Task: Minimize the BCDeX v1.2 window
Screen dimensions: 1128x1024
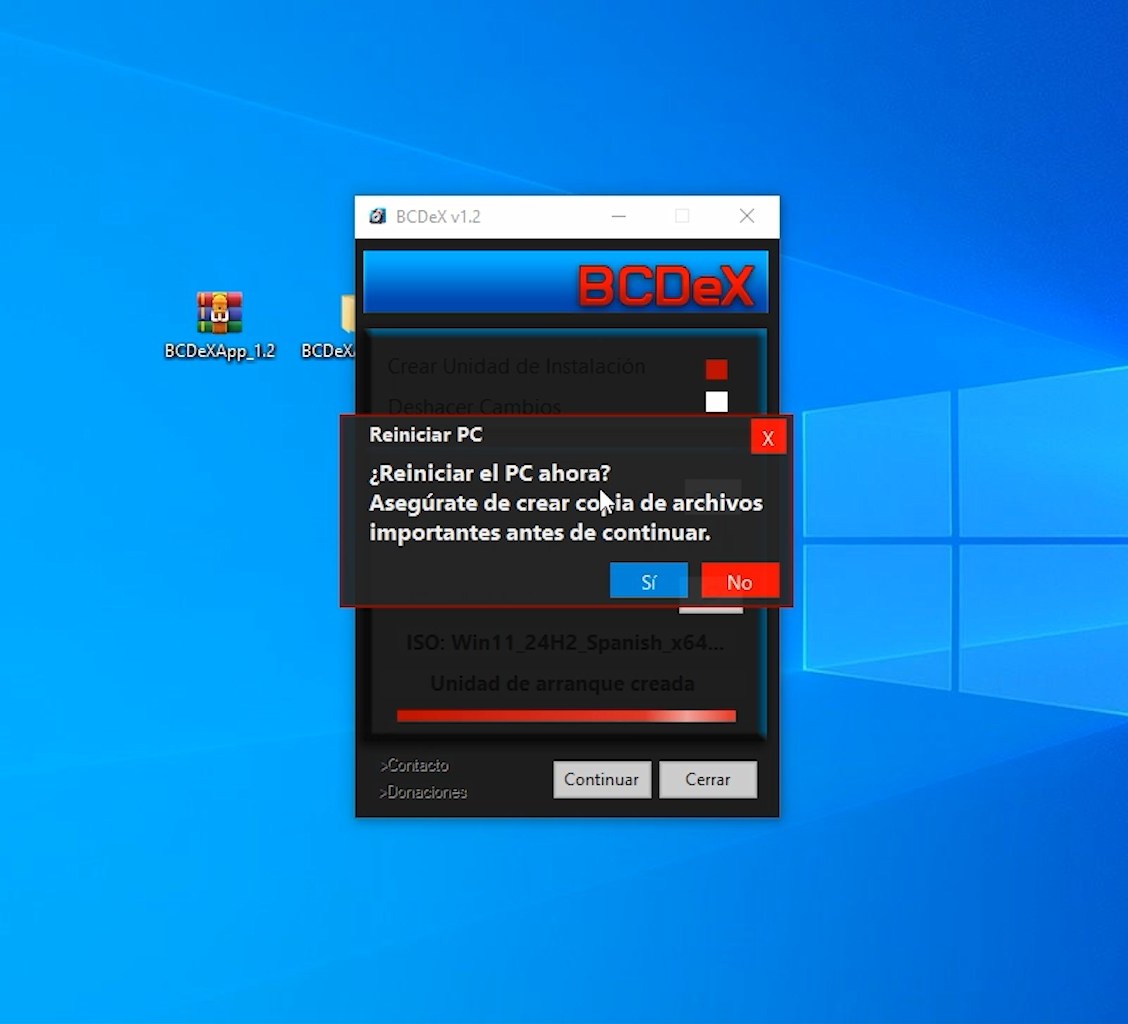Action: point(619,216)
